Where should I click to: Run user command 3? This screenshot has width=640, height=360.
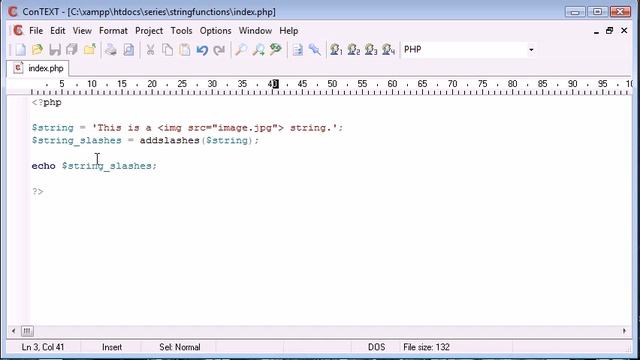[x=371, y=50]
